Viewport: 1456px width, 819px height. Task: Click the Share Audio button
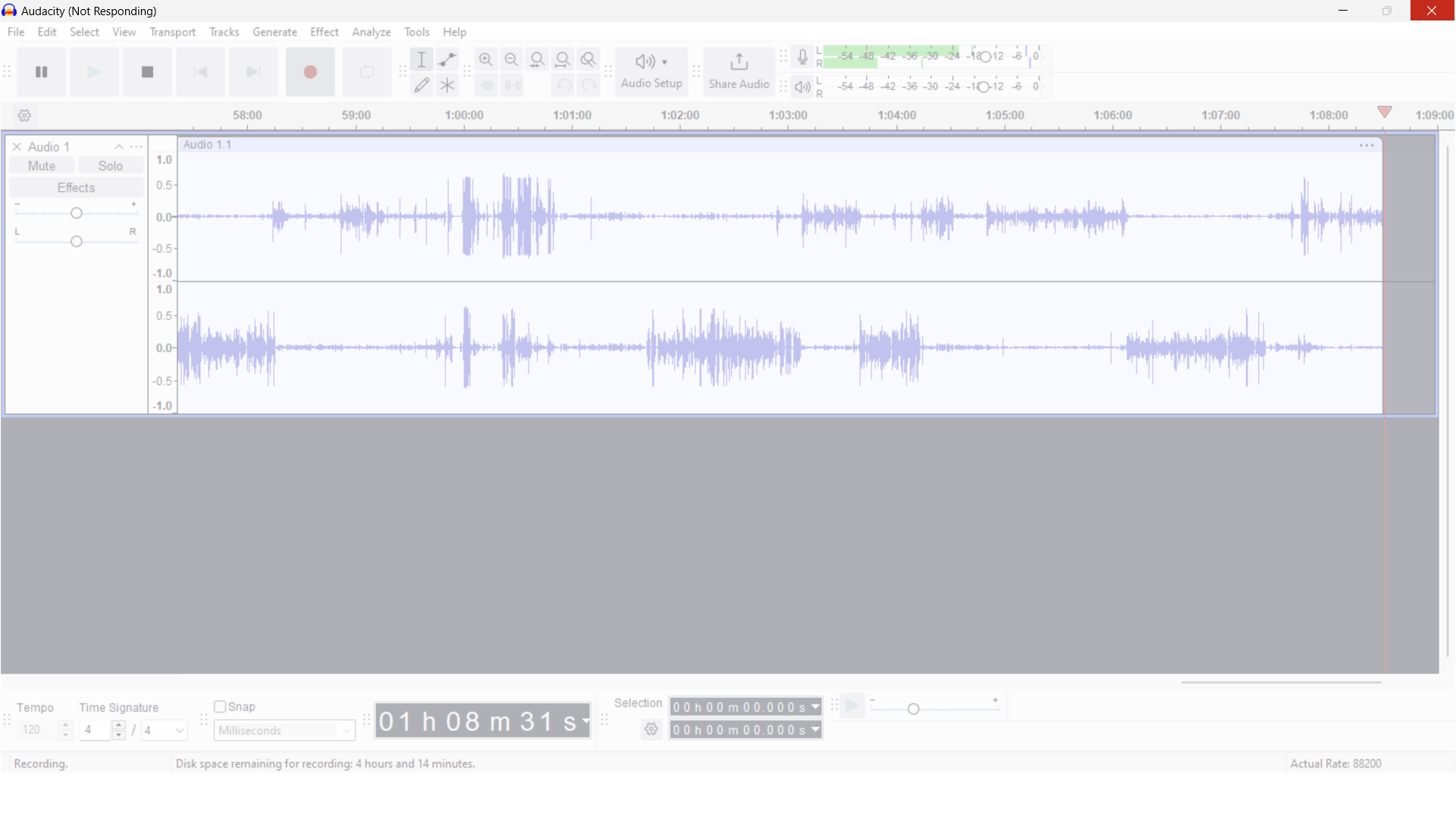point(739,71)
